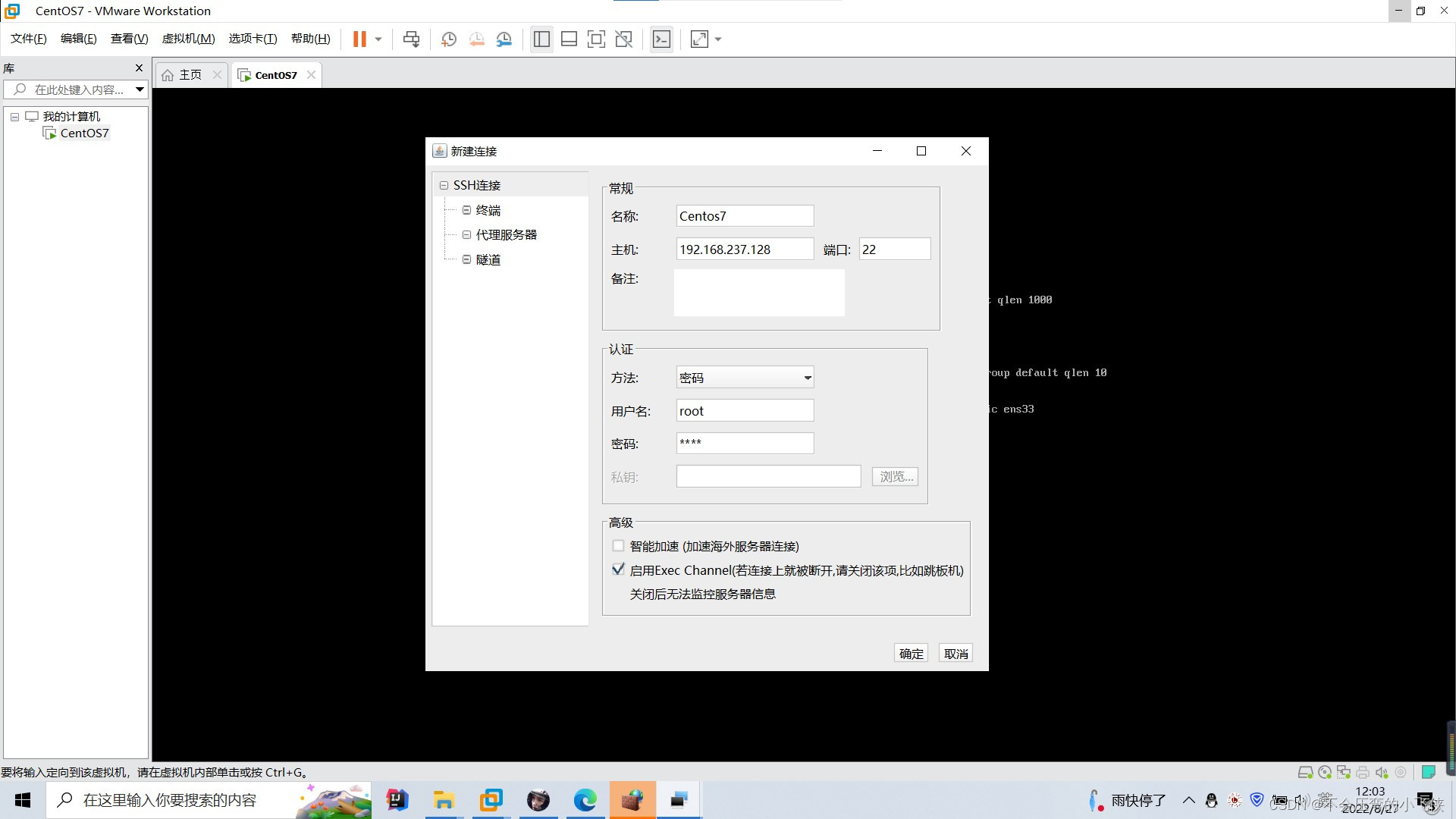Click the 主机 field with IP address
Viewport: 1456px width, 819px height.
click(745, 249)
